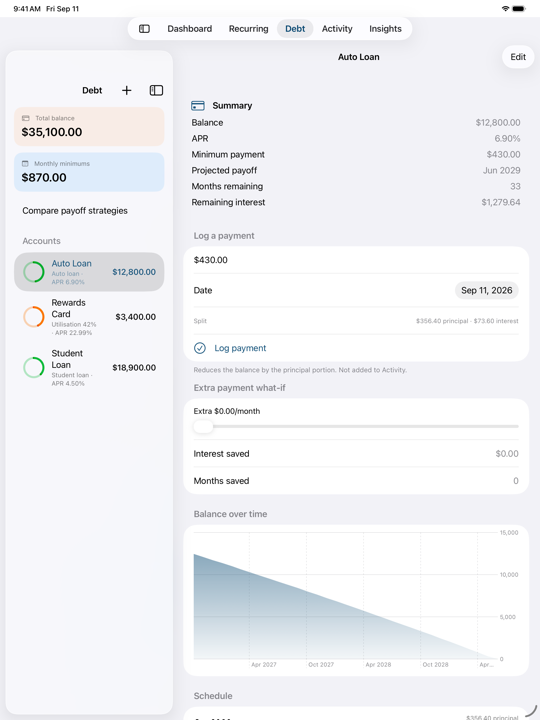Screen dimensions: 540x720
Task: Click the $430.00 payment amount field
Action: coord(356,260)
